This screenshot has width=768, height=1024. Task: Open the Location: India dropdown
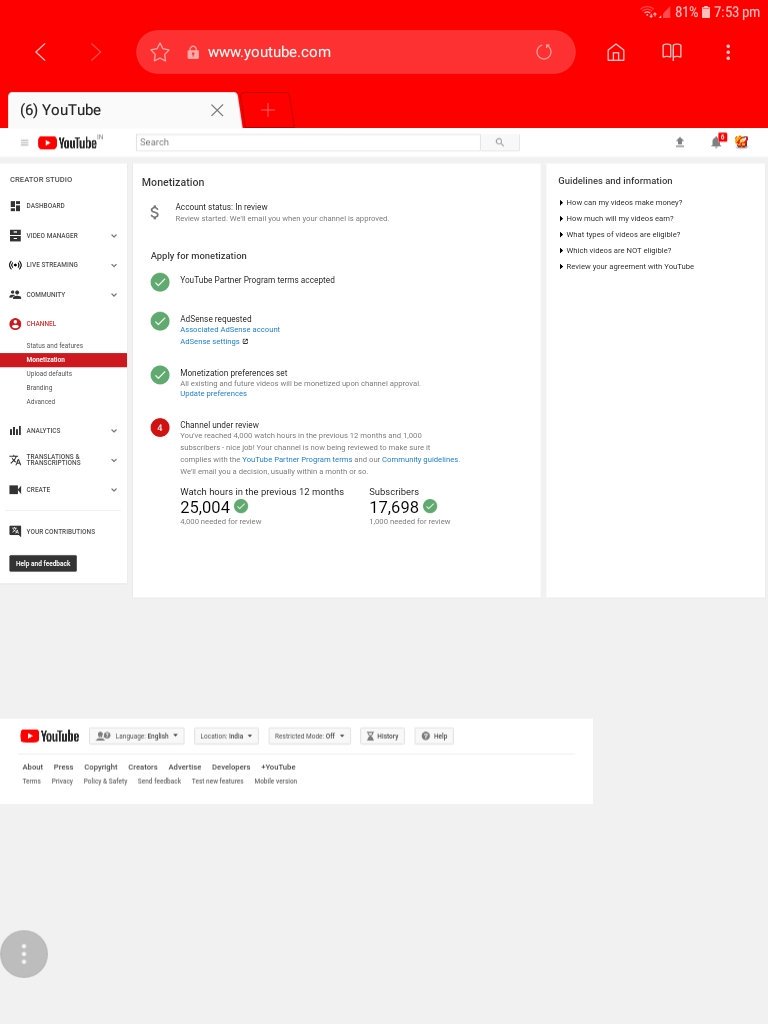pos(227,736)
